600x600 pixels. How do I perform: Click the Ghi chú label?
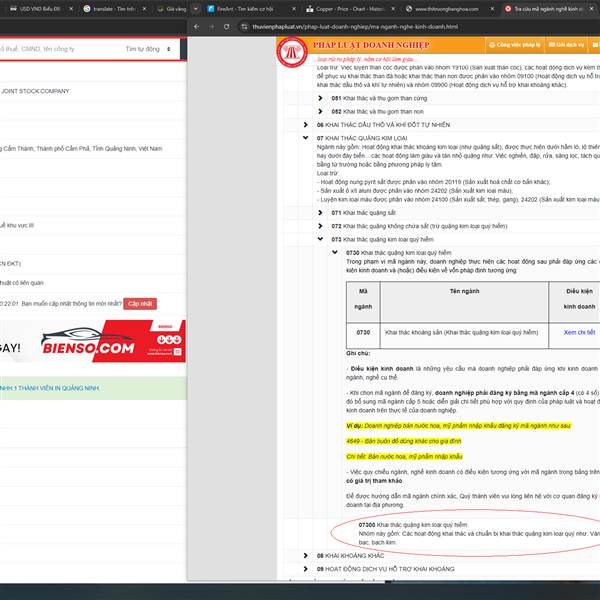click(358, 353)
